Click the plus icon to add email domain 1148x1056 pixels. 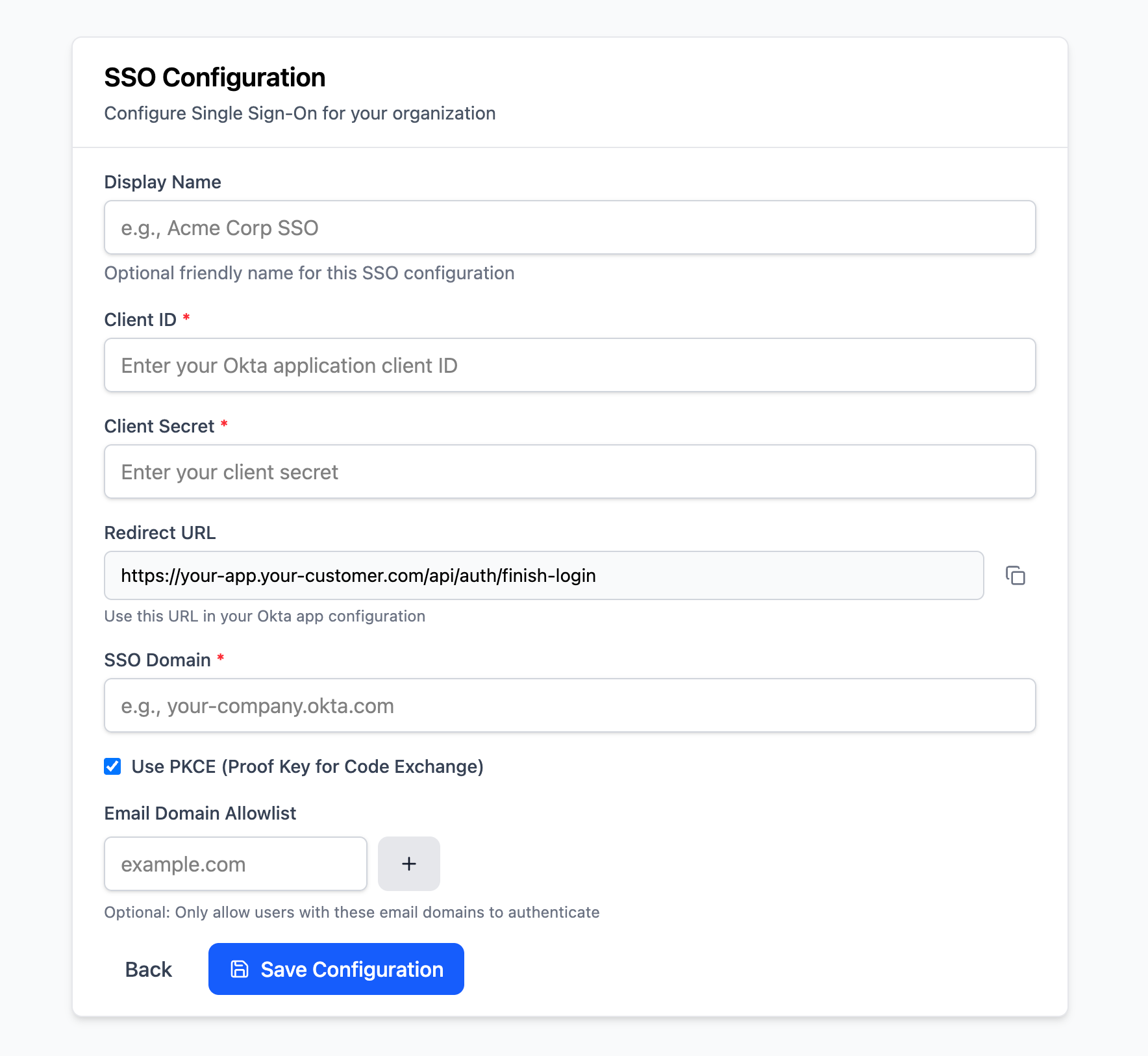[x=408, y=864]
